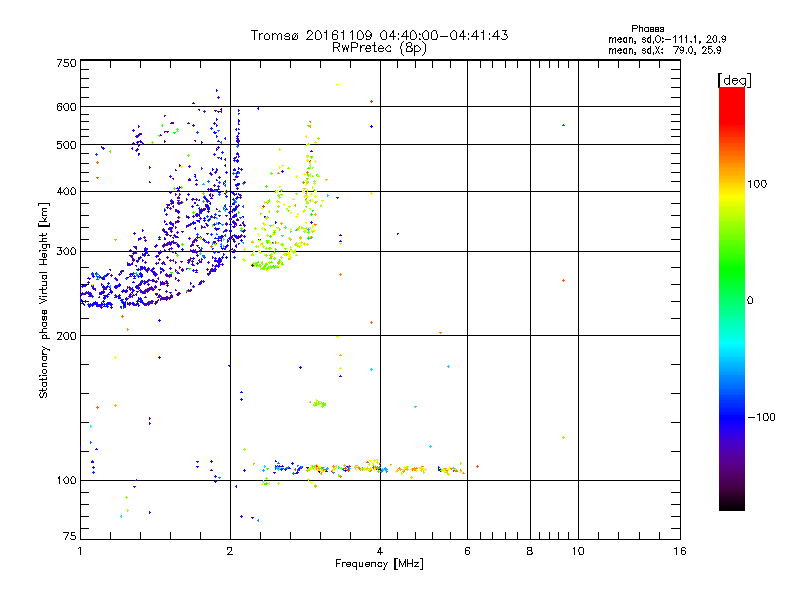The width and height of the screenshot is (800, 600).
Task: Click the "750" tick label on height axis
Action: (66, 63)
